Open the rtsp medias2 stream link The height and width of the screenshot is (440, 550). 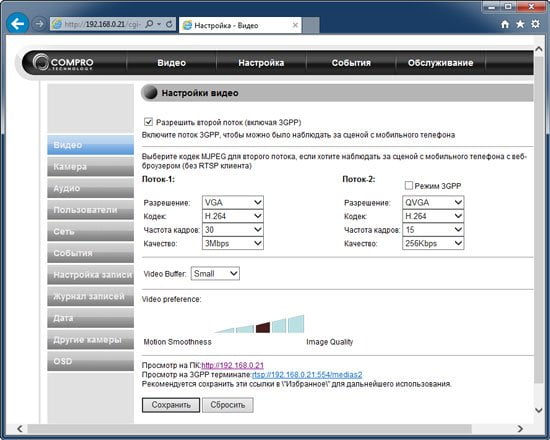307,375
